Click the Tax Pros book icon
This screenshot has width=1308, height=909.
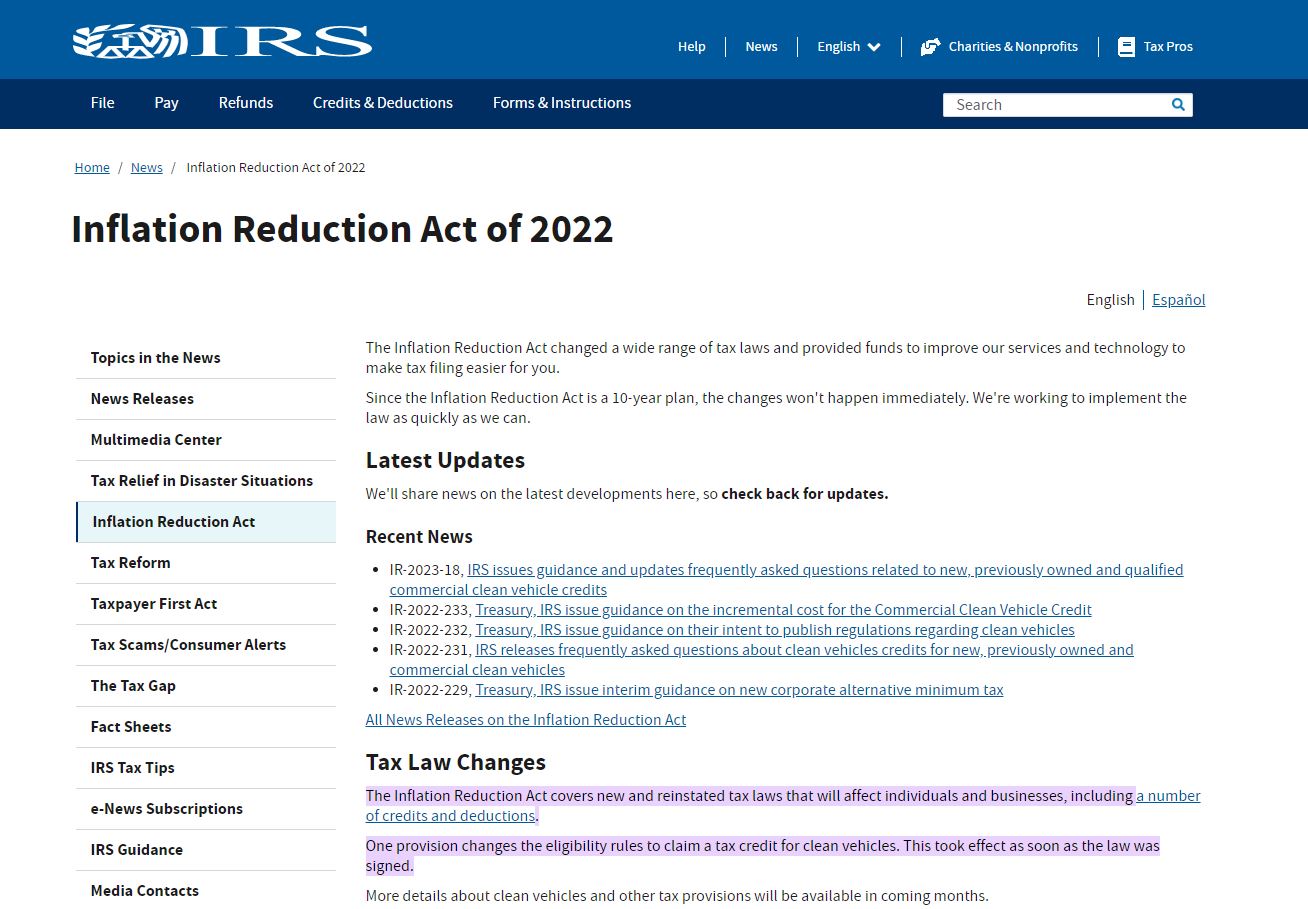point(1126,46)
